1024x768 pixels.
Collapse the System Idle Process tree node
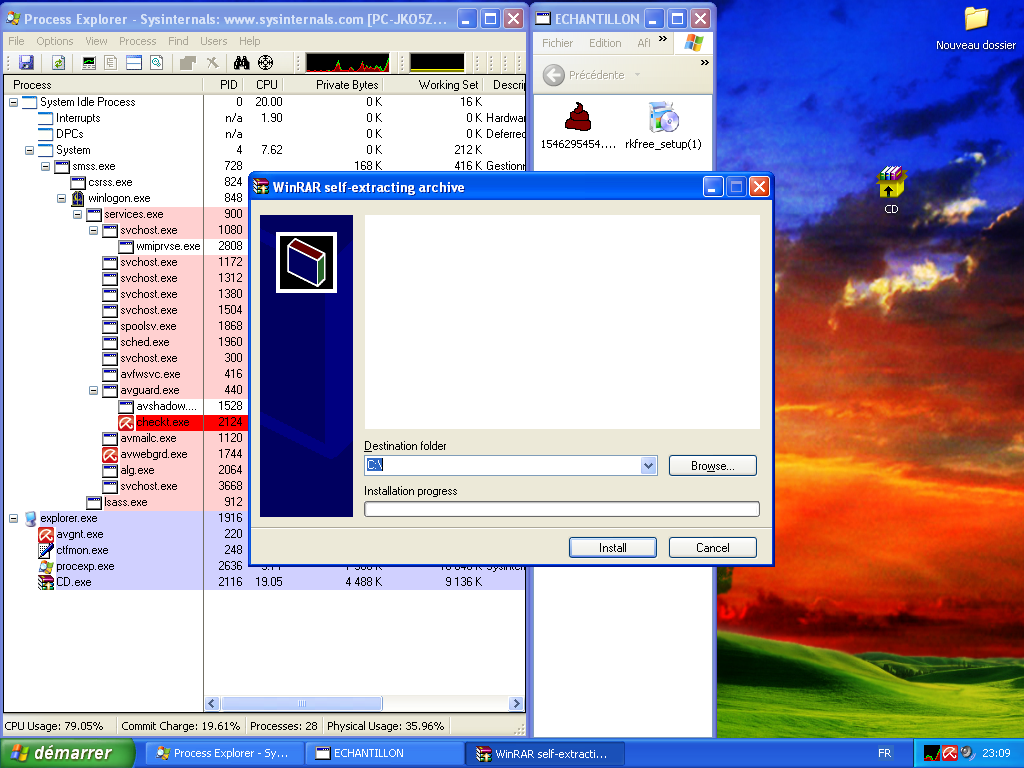click(x=13, y=103)
